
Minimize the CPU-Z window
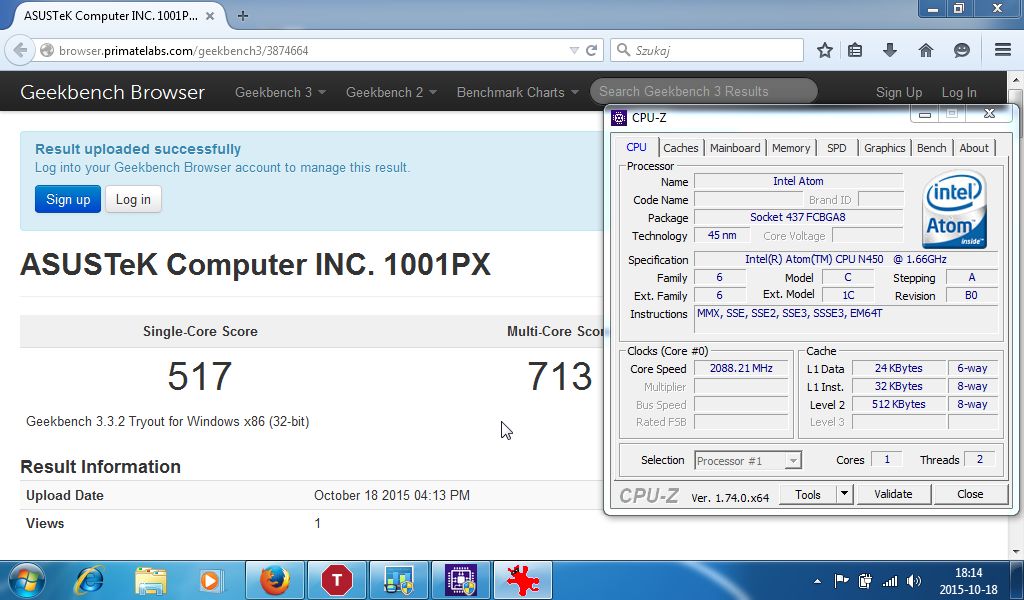point(924,114)
